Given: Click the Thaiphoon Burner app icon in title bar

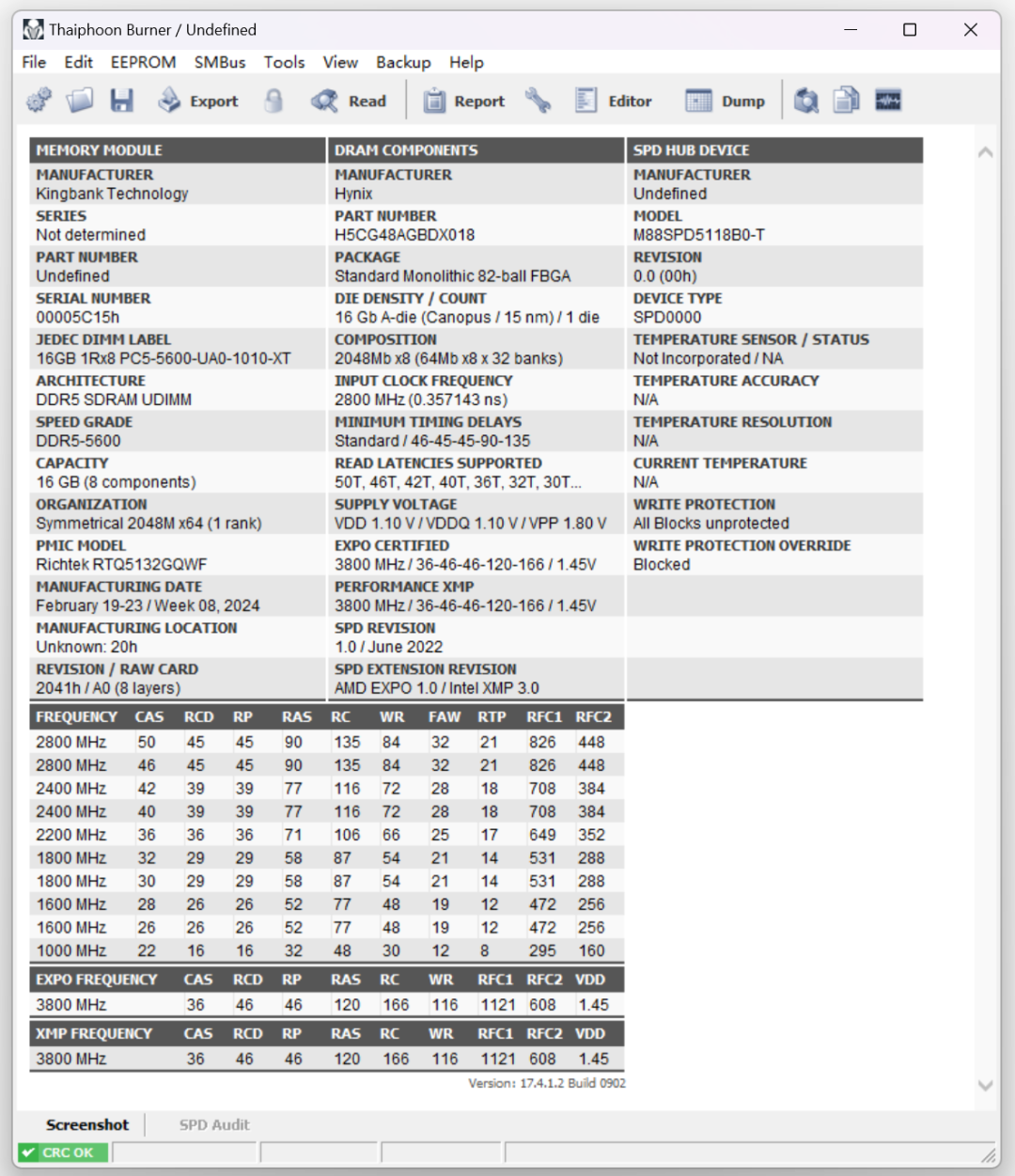Looking at the screenshot, I should point(33,29).
